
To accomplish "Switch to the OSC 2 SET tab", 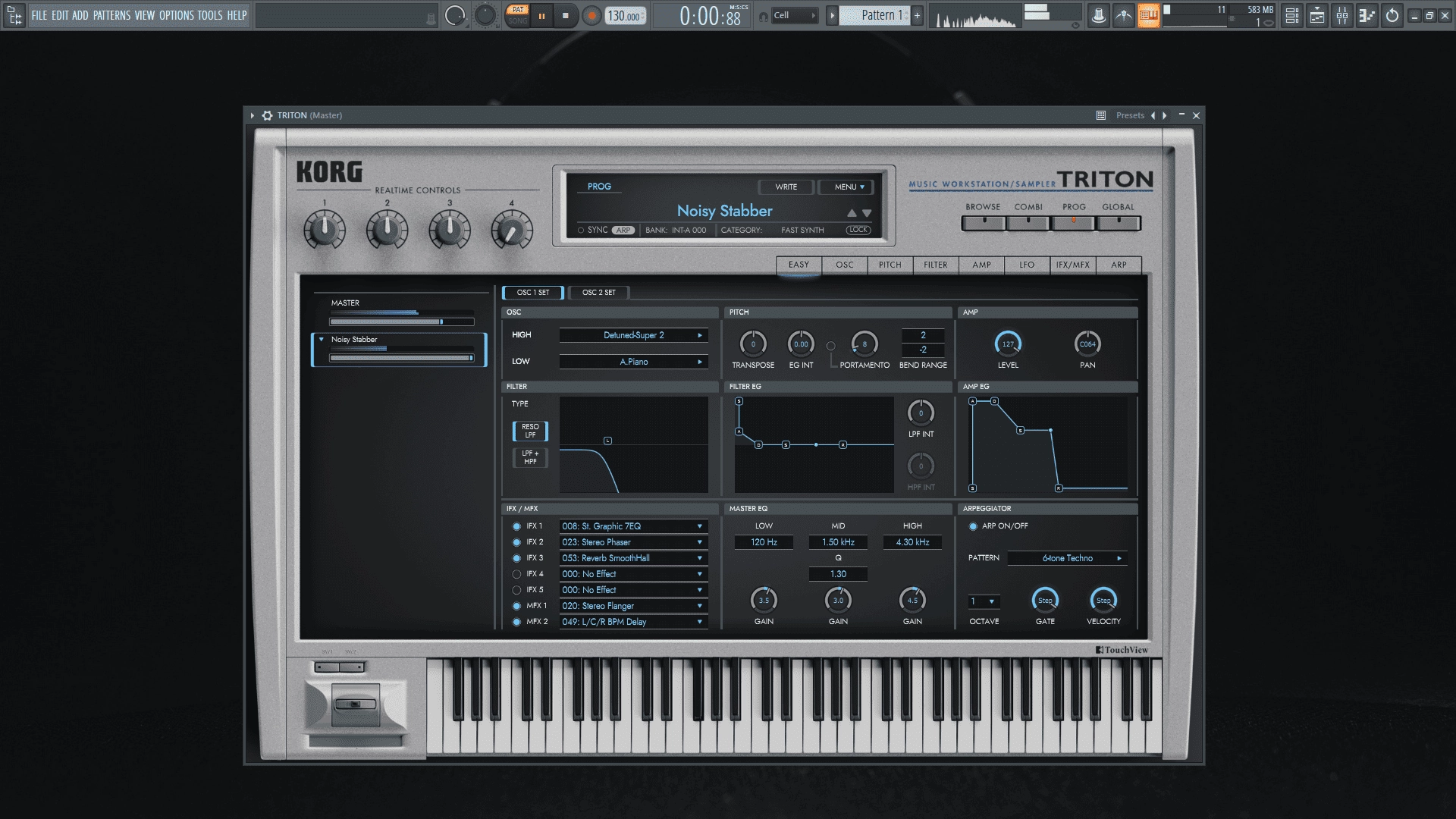I will 598,293.
